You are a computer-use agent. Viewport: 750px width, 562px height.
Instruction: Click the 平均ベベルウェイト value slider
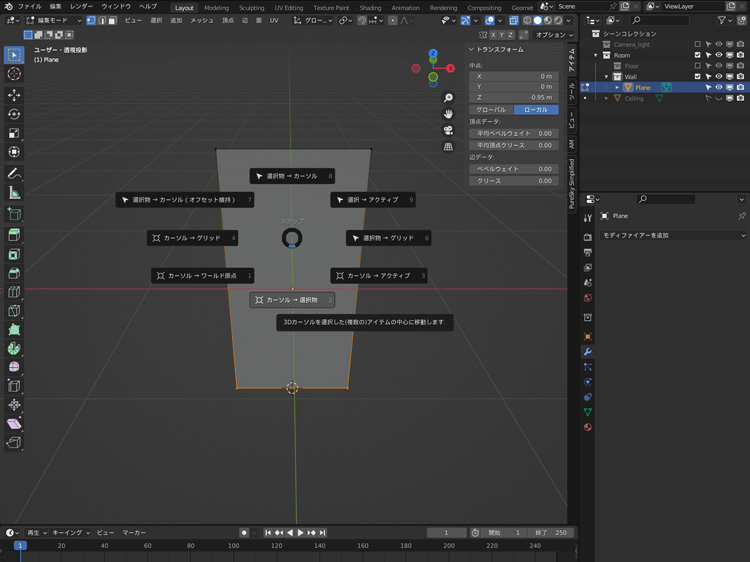pos(514,133)
